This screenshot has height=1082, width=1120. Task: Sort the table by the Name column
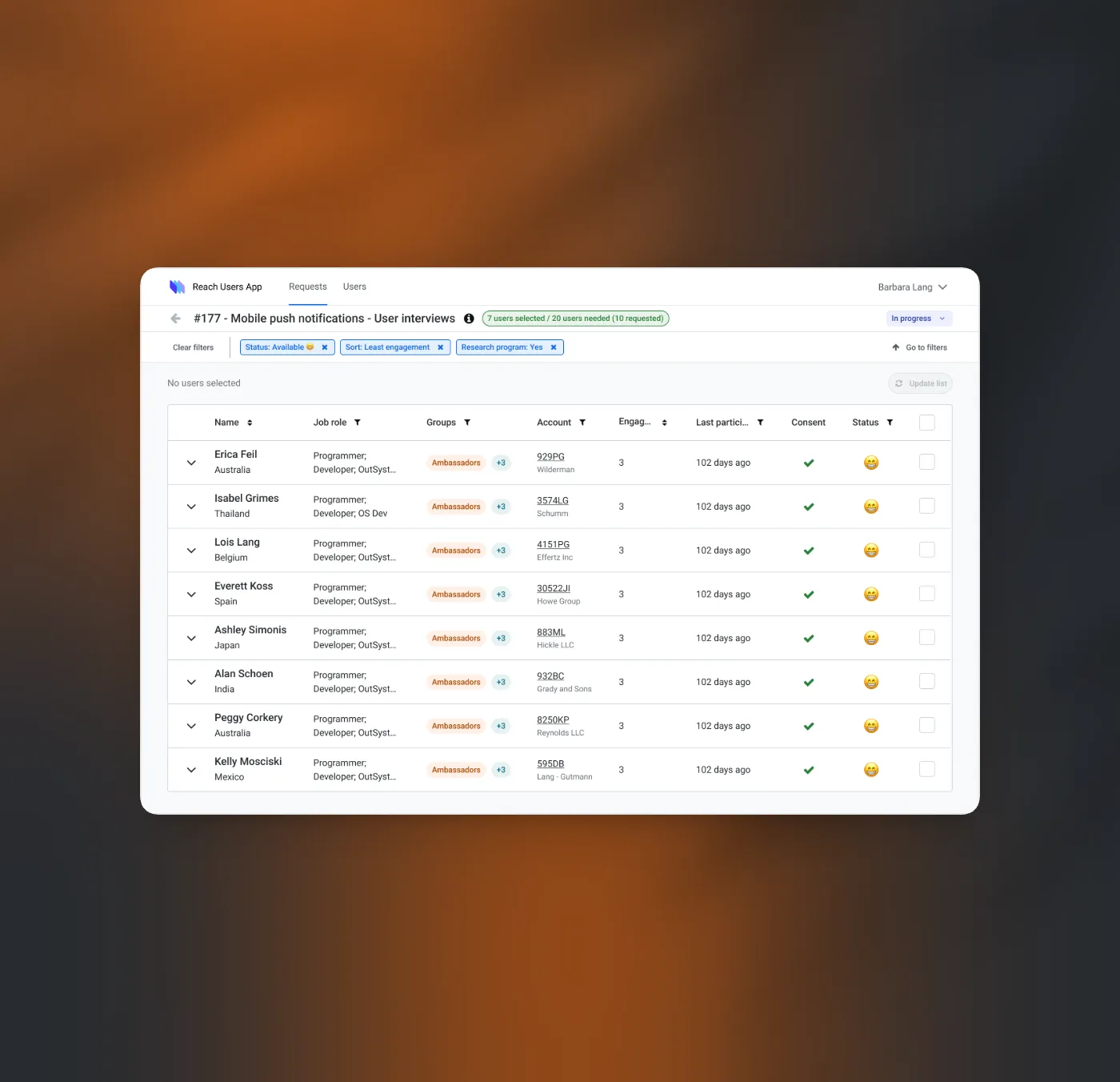click(x=250, y=423)
